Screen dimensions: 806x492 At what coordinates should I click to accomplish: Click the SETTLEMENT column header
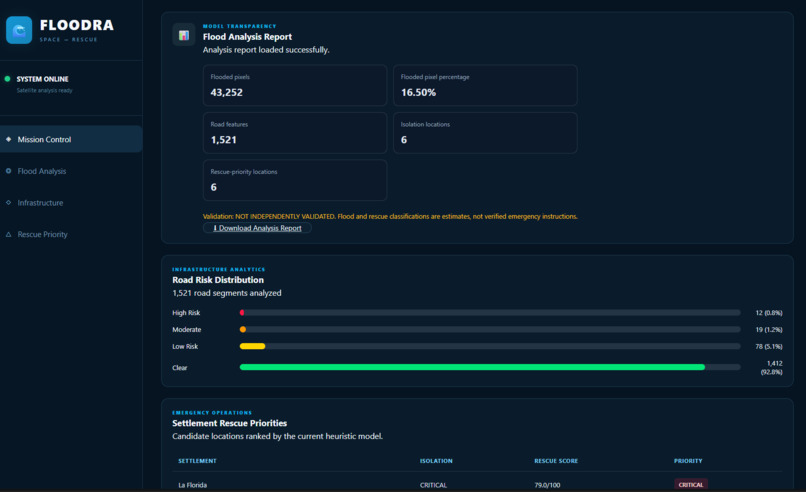[197, 461]
